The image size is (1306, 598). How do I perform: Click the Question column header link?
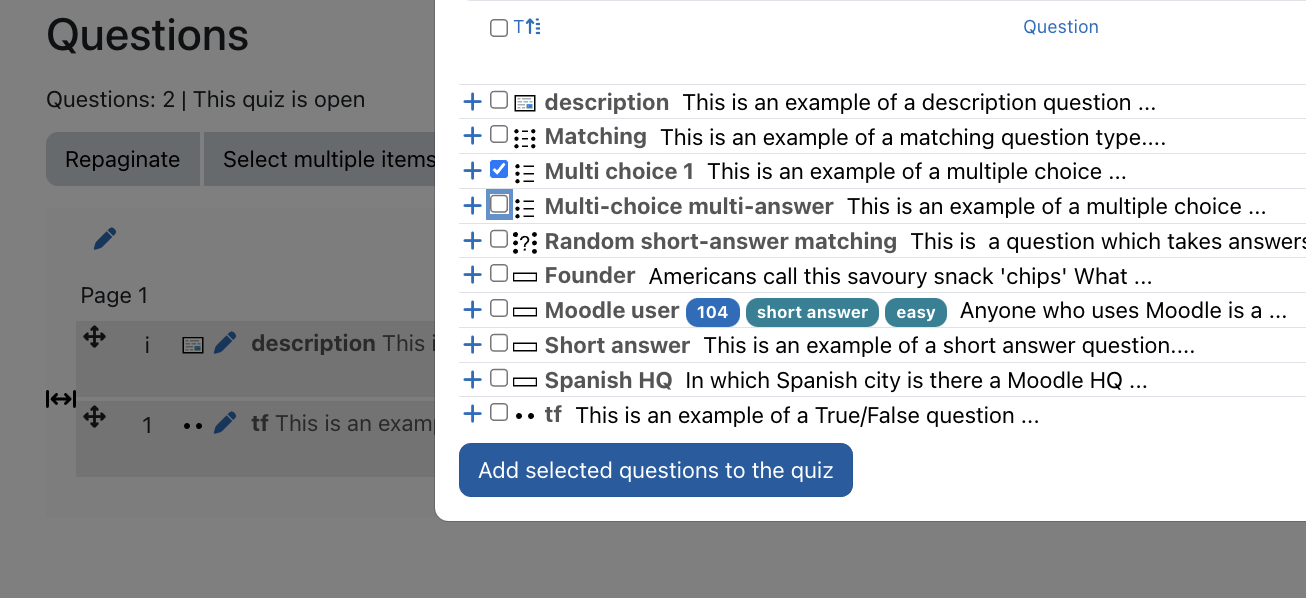(1061, 27)
